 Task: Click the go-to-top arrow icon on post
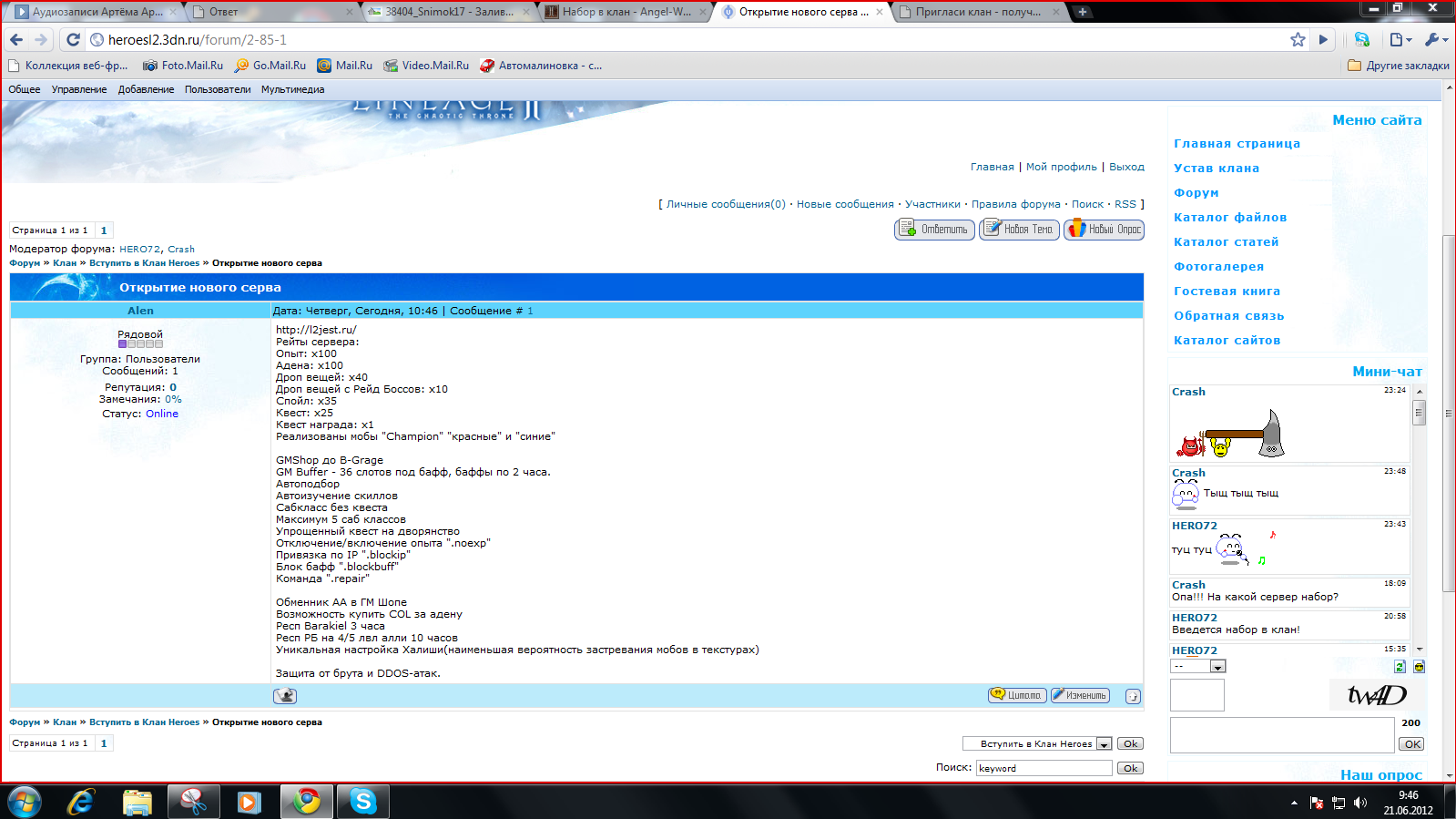pos(1133,696)
